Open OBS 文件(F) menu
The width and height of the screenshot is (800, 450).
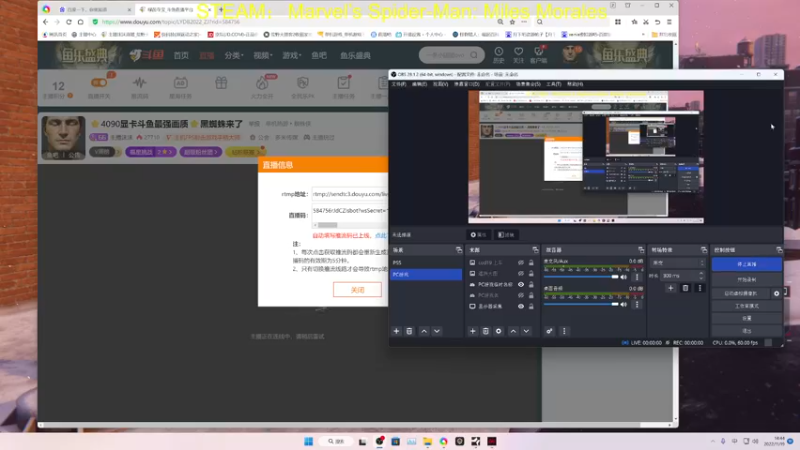point(399,84)
